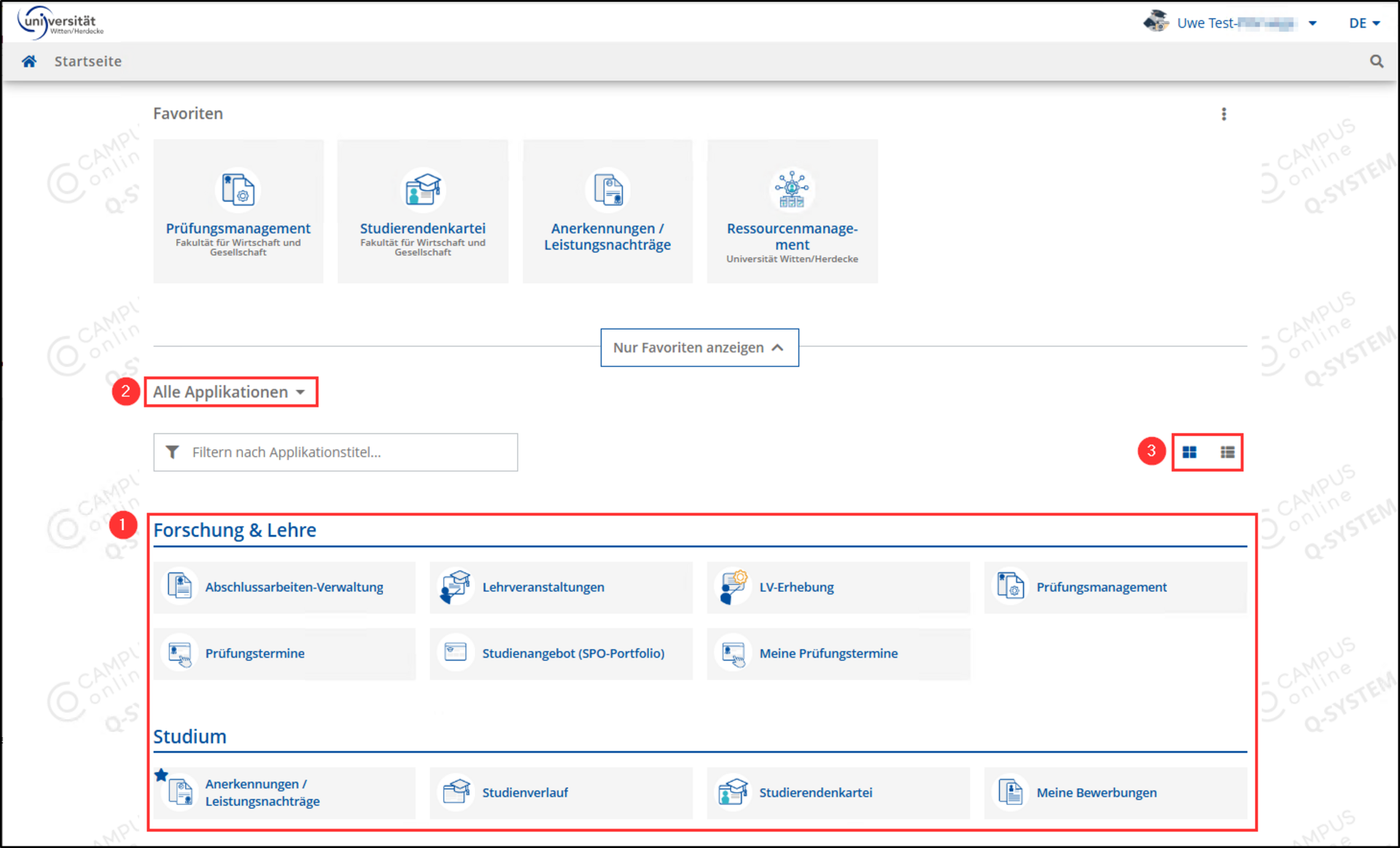This screenshot has height=848, width=1400.
Task: Click Startseite in the navigation bar
Action: pyautogui.click(x=88, y=61)
